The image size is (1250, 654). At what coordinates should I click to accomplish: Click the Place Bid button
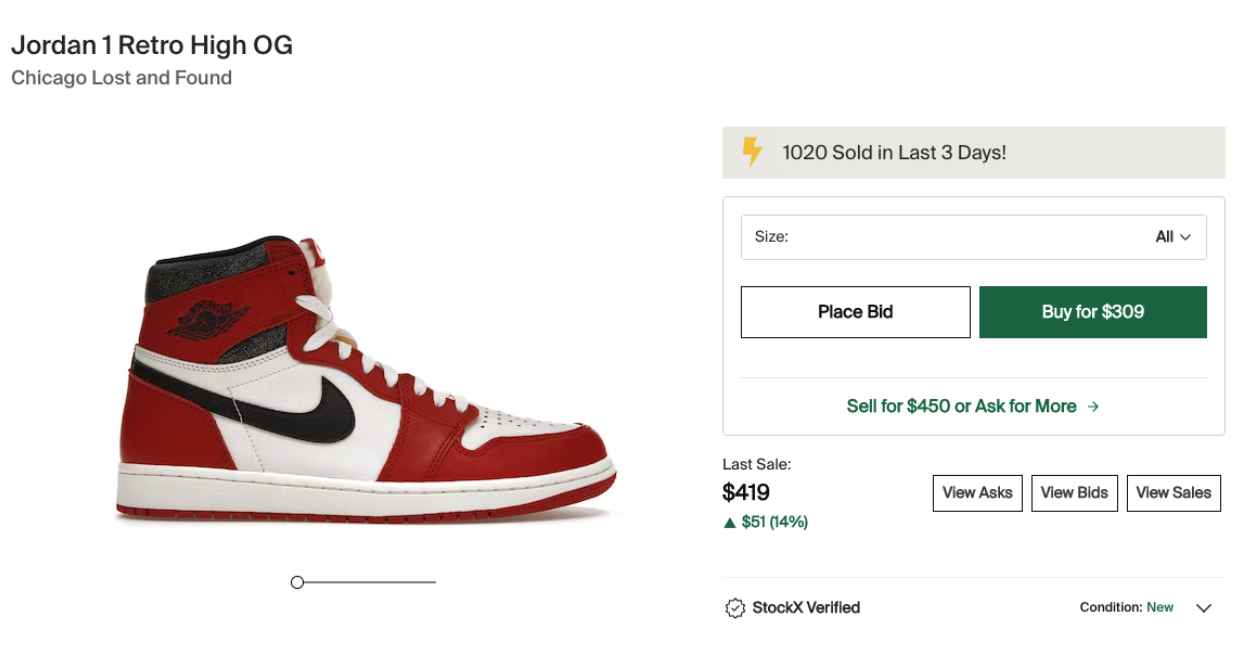855,311
